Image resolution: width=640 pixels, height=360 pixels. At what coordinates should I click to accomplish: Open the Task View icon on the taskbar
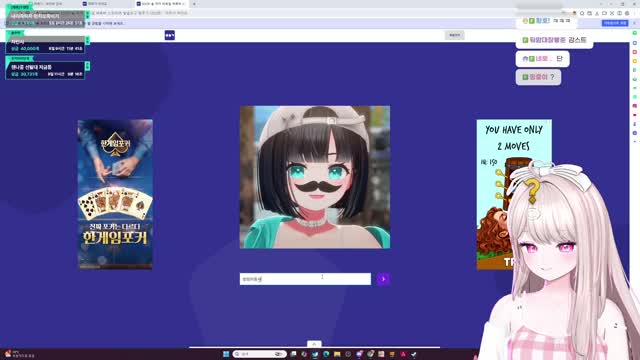(x=293, y=354)
